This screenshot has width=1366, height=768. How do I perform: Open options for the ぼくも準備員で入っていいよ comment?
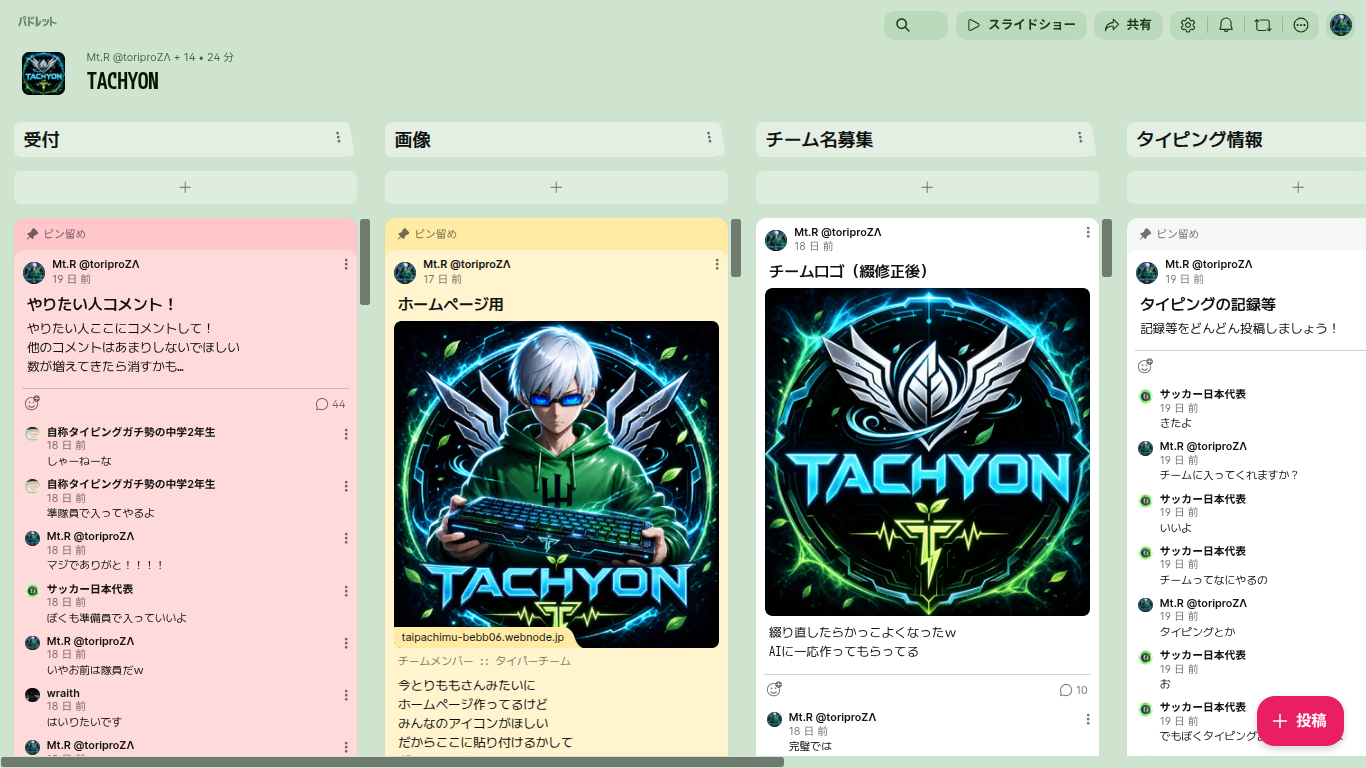(x=346, y=591)
